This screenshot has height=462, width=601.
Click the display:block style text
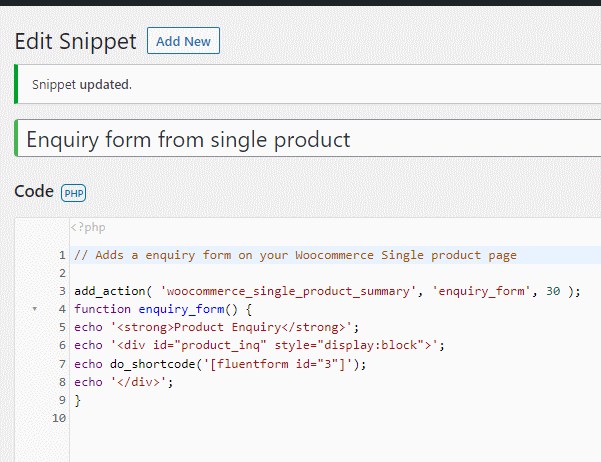[371, 345]
